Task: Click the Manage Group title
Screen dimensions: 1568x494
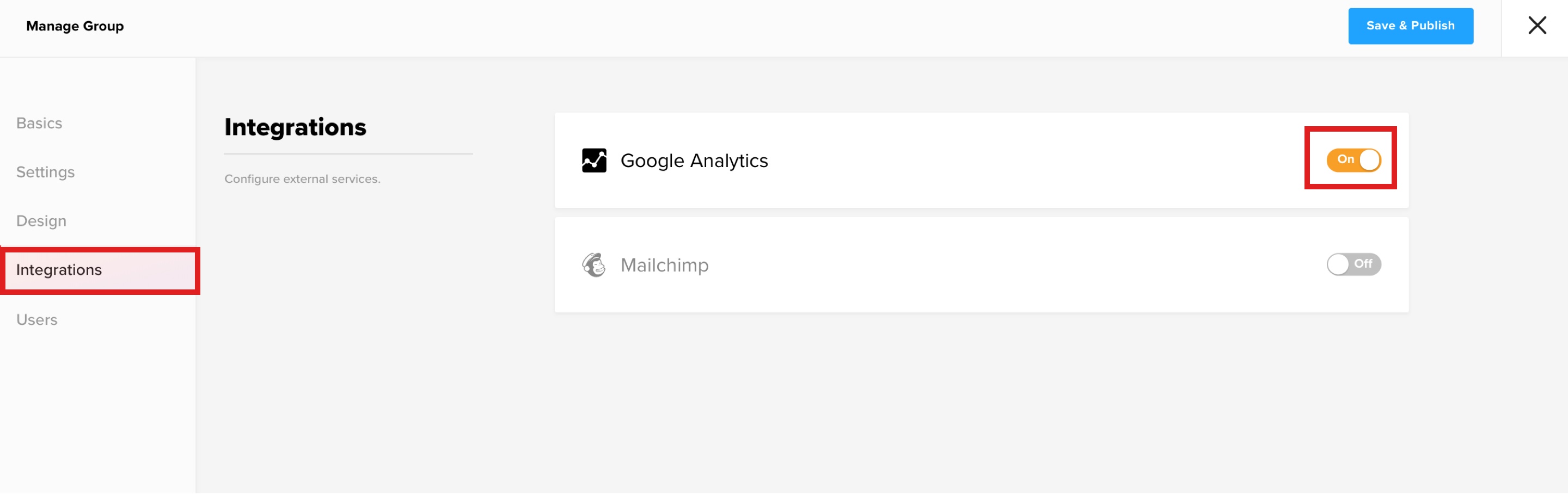Action: (75, 26)
